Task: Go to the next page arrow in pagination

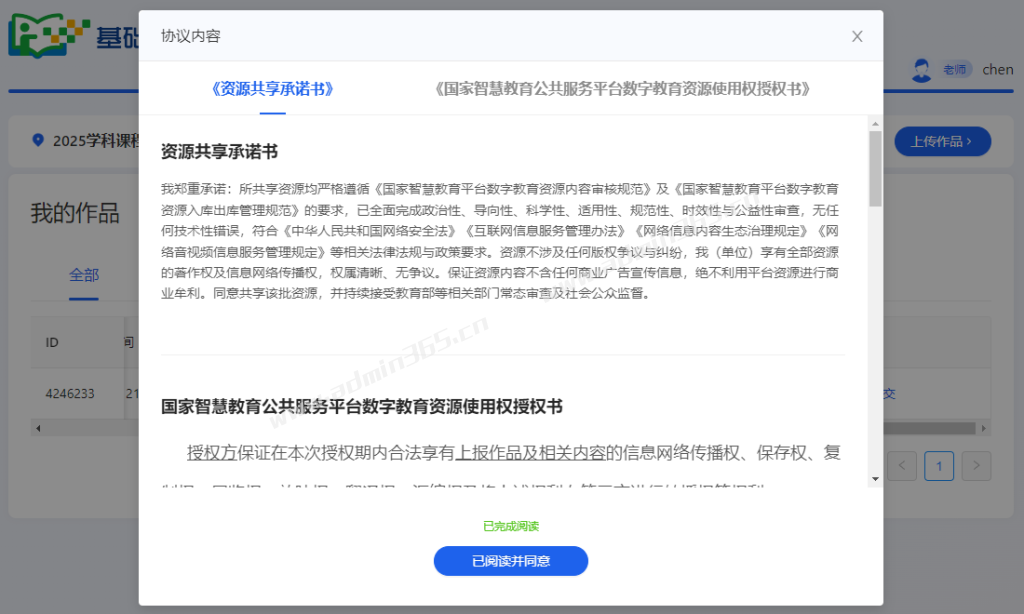Action: (x=976, y=465)
